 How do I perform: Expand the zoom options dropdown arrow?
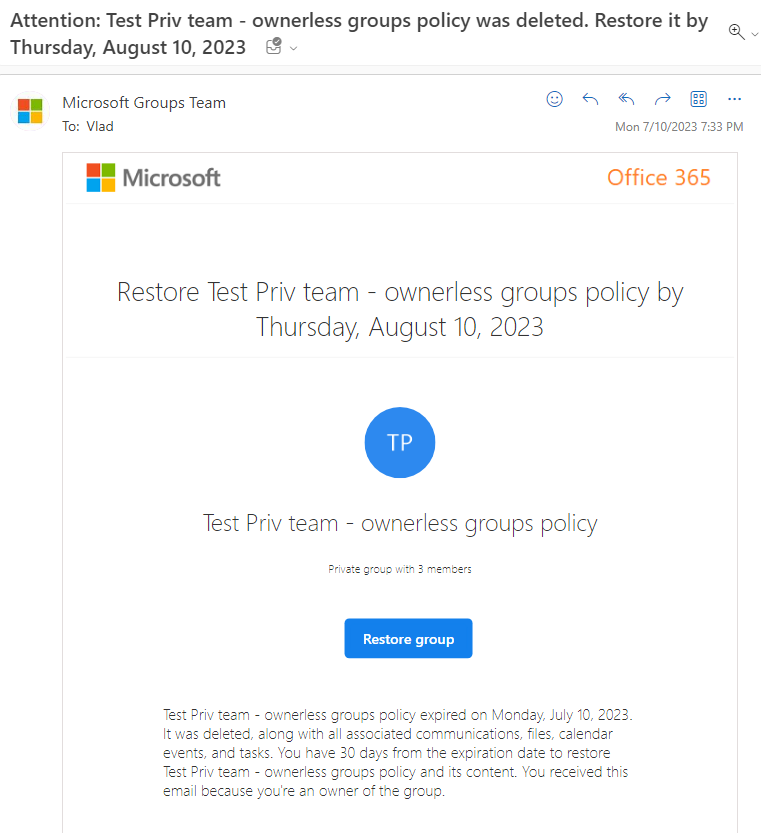[x=755, y=35]
